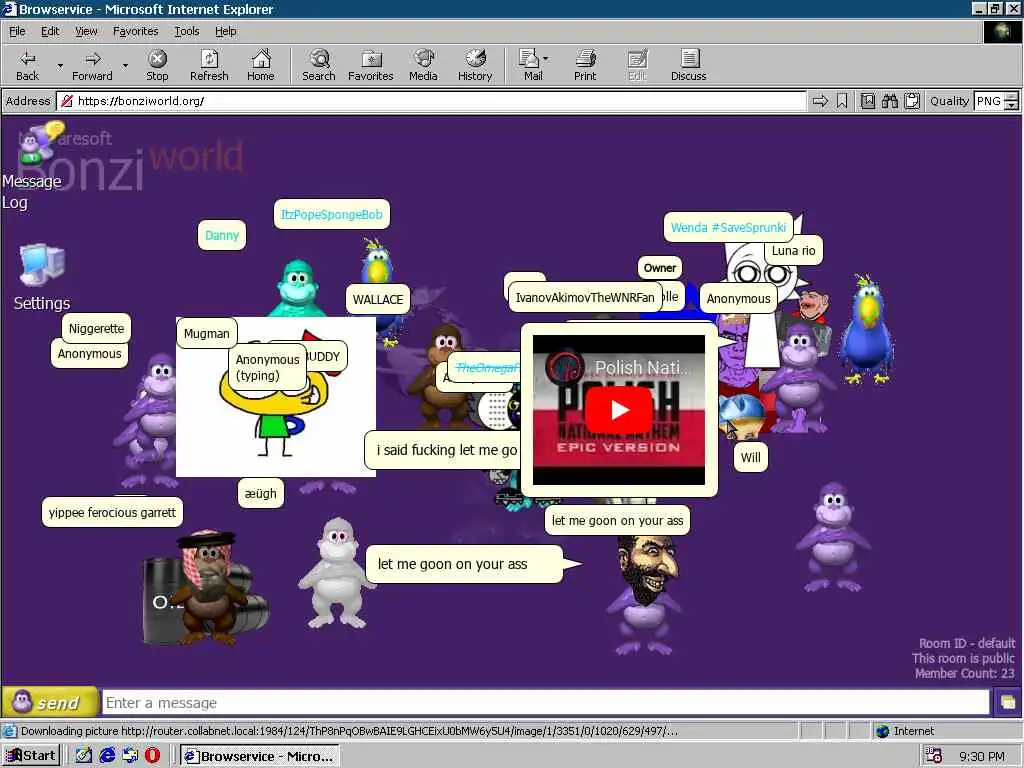The width and height of the screenshot is (1024, 768).
Task: Click the Mugman name tag
Action: point(206,334)
